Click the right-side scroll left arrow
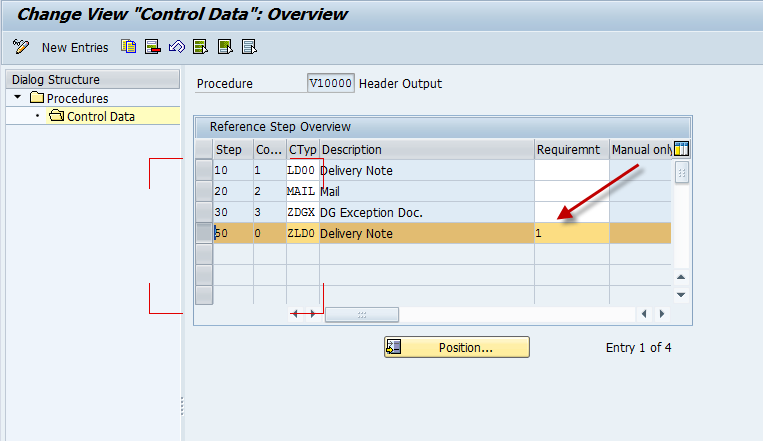This screenshot has height=441, width=763. pos(644,314)
